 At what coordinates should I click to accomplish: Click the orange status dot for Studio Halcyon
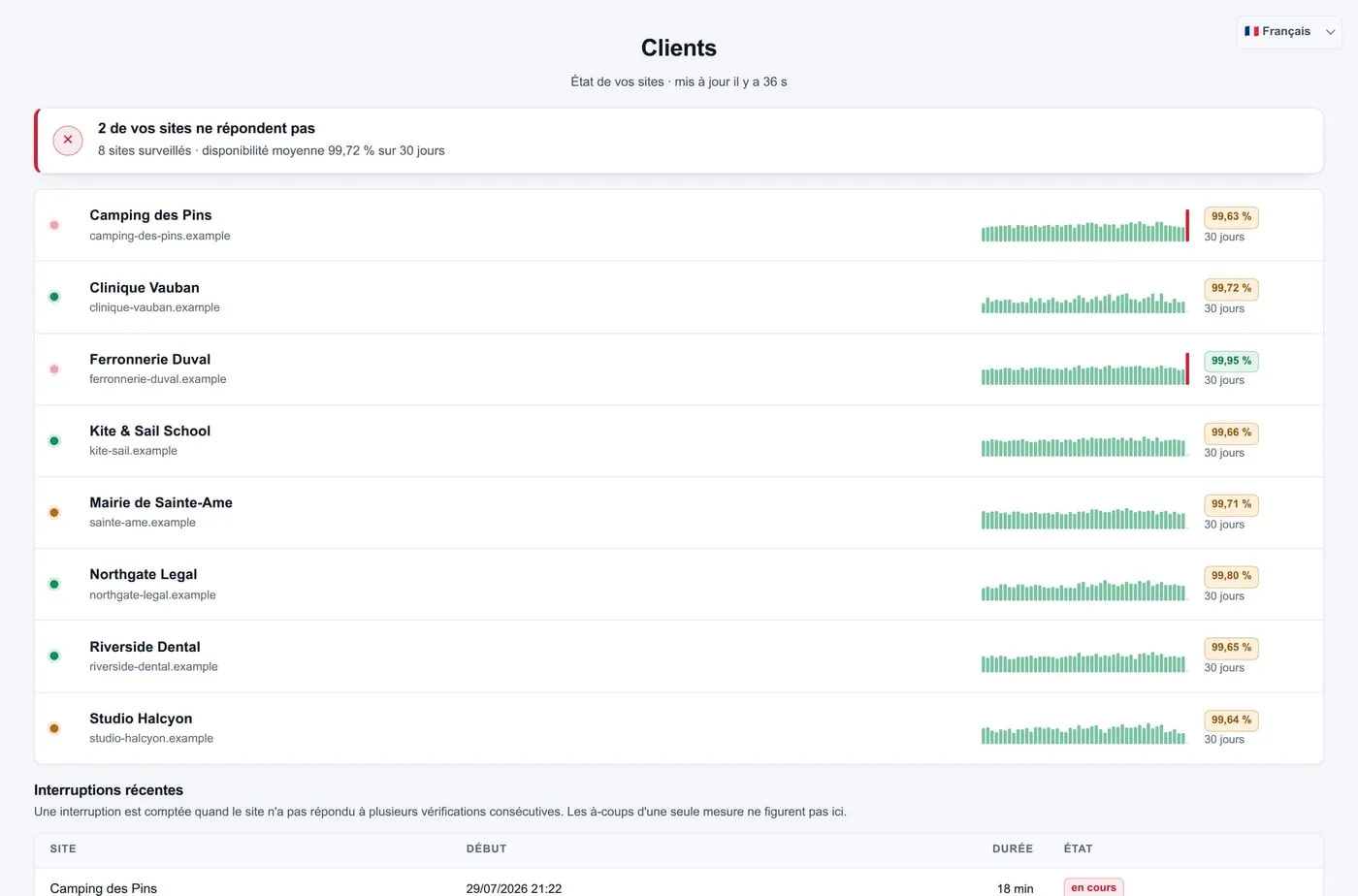[54, 728]
